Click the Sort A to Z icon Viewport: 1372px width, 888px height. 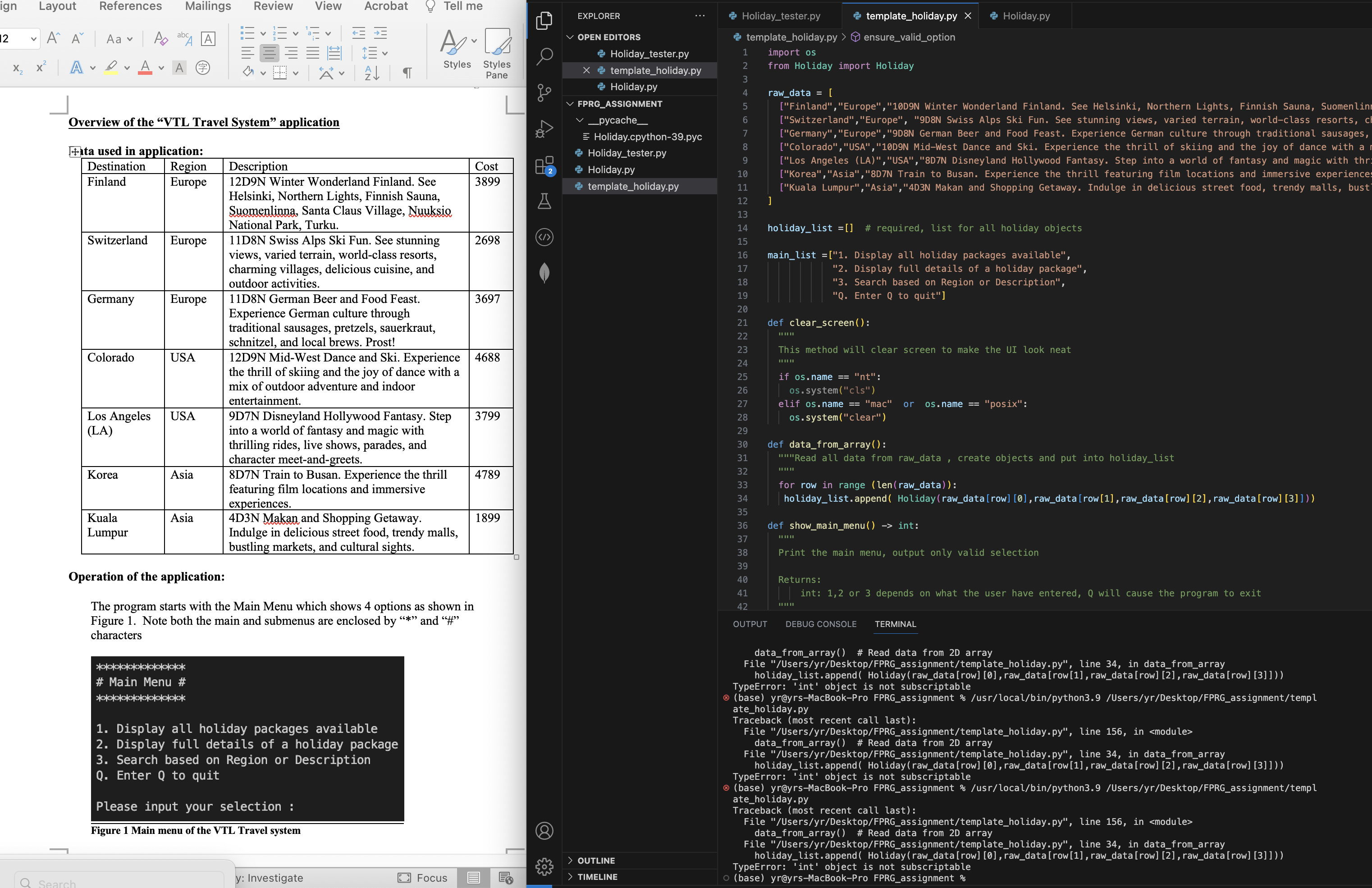click(372, 72)
